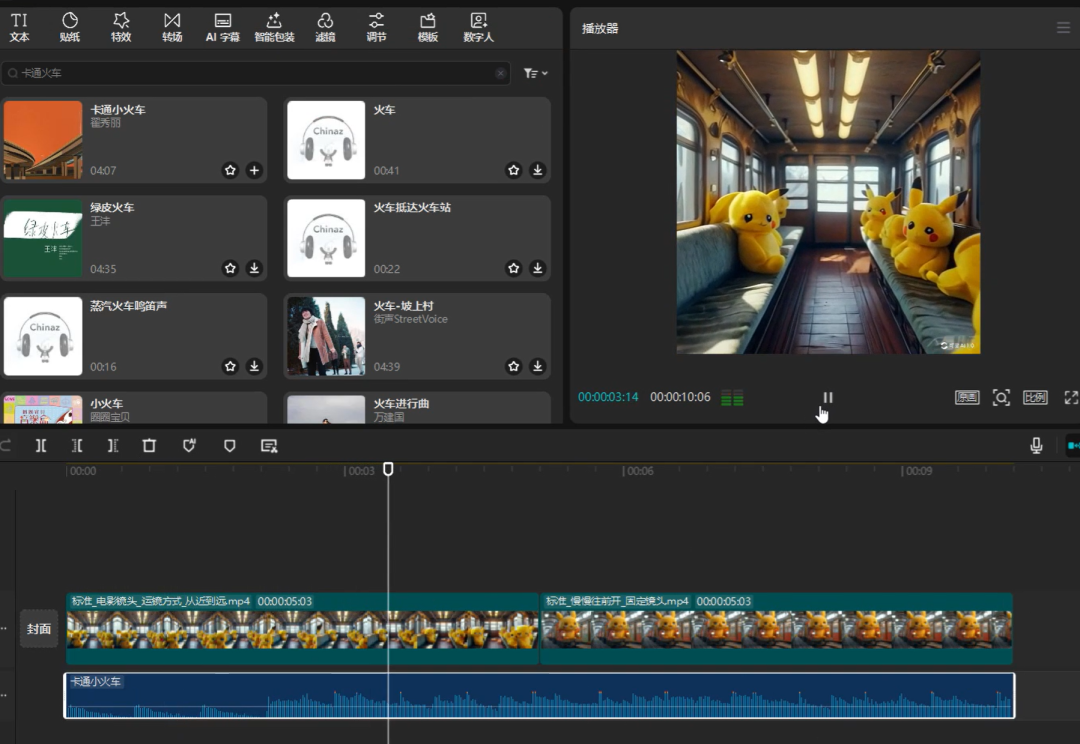The image size is (1080, 744).
Task: Download the 蒸汽火车鸣笛声 sound
Action: [x=254, y=366]
